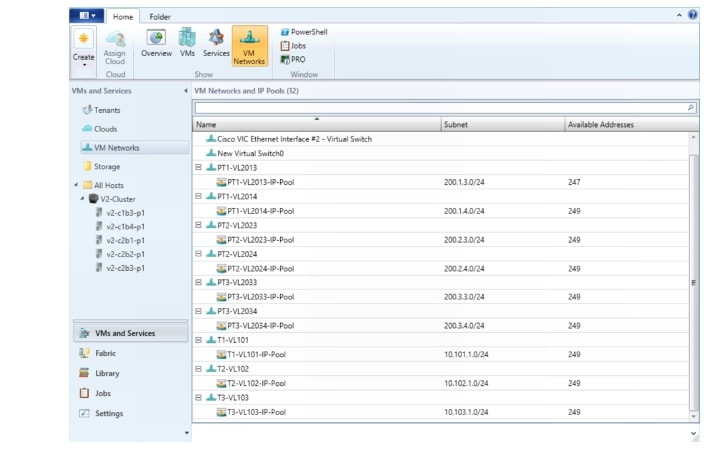Open Jobs window from ribbon

click(294, 46)
